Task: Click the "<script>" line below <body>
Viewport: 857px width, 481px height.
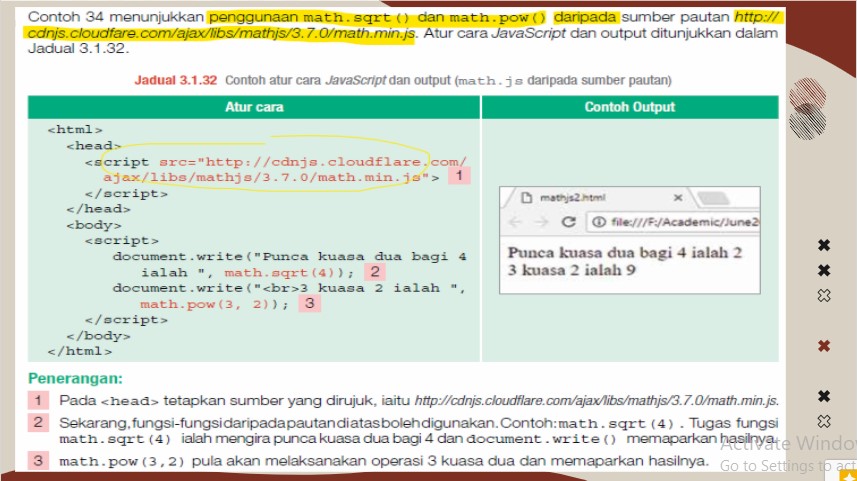Action: click(122, 240)
